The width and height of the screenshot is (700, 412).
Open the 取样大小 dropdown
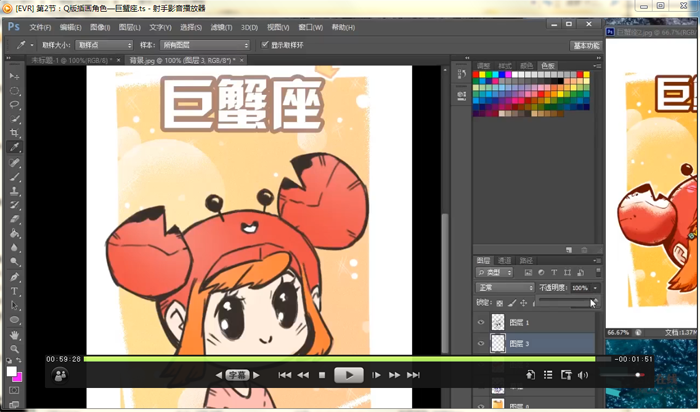click(101, 45)
